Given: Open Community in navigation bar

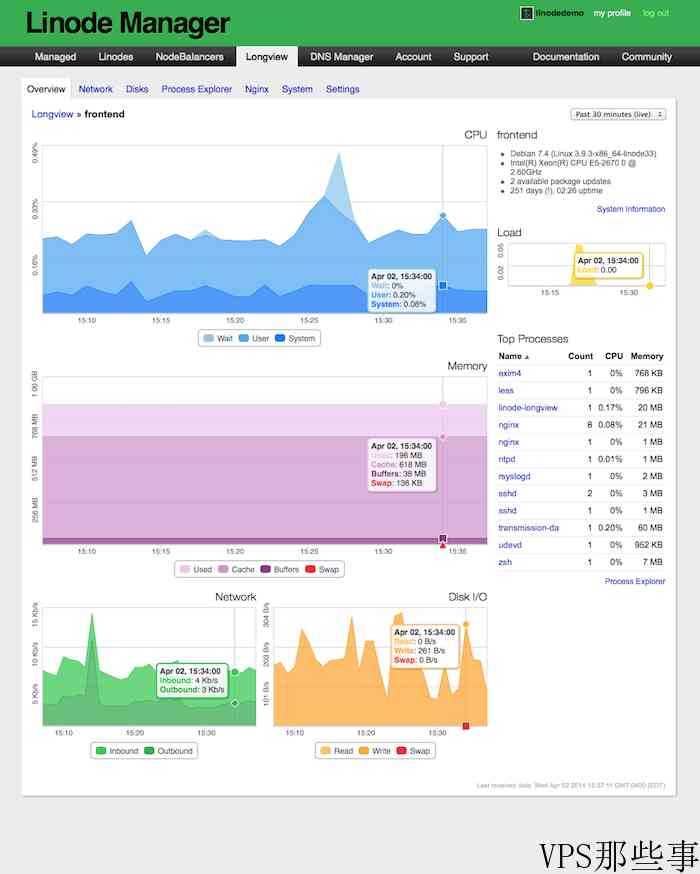Looking at the screenshot, I should pos(646,57).
